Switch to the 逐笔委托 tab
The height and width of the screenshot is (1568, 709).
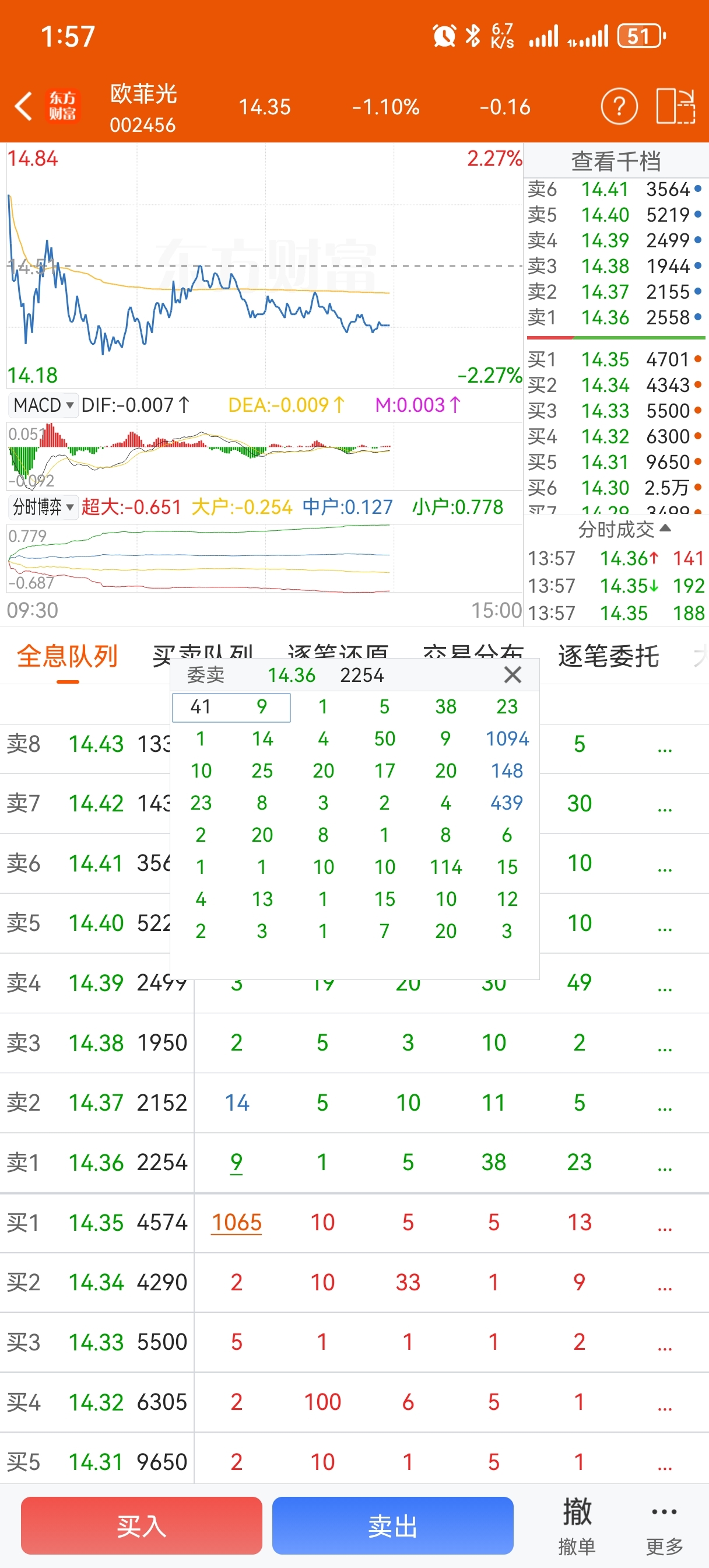tap(608, 656)
